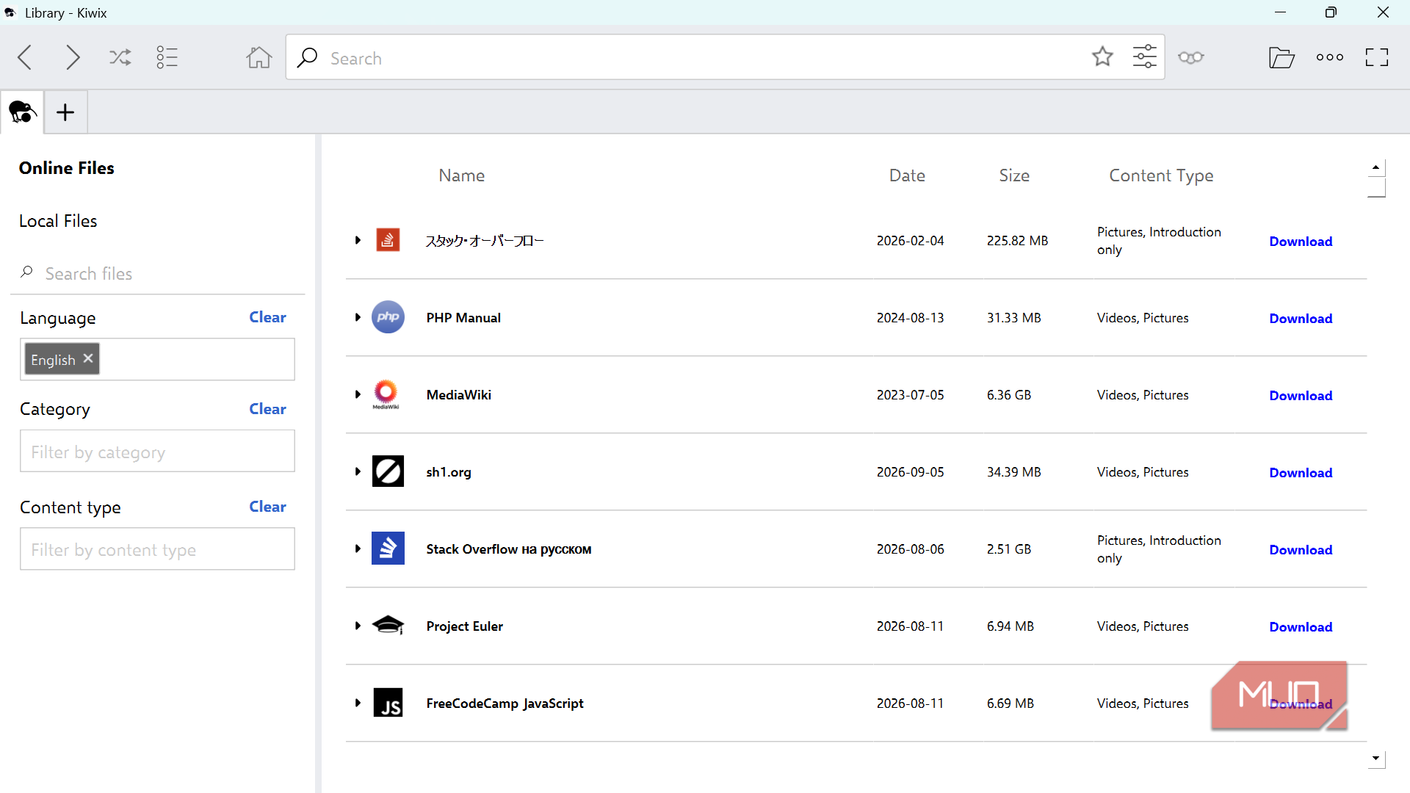Expand the Project Euler row details
The width and height of the screenshot is (1410, 793).
(357, 626)
